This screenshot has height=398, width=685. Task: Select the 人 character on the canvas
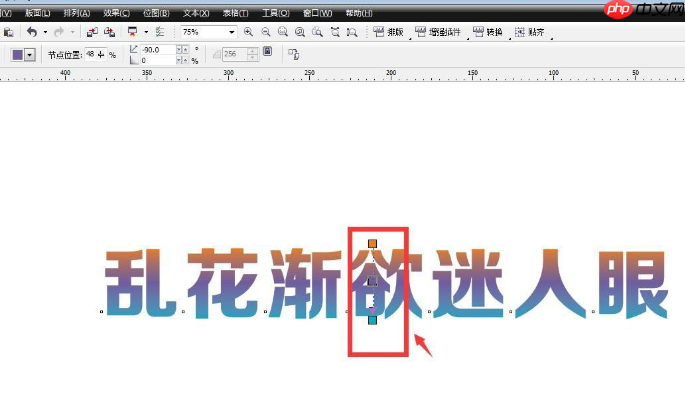[x=550, y=283]
